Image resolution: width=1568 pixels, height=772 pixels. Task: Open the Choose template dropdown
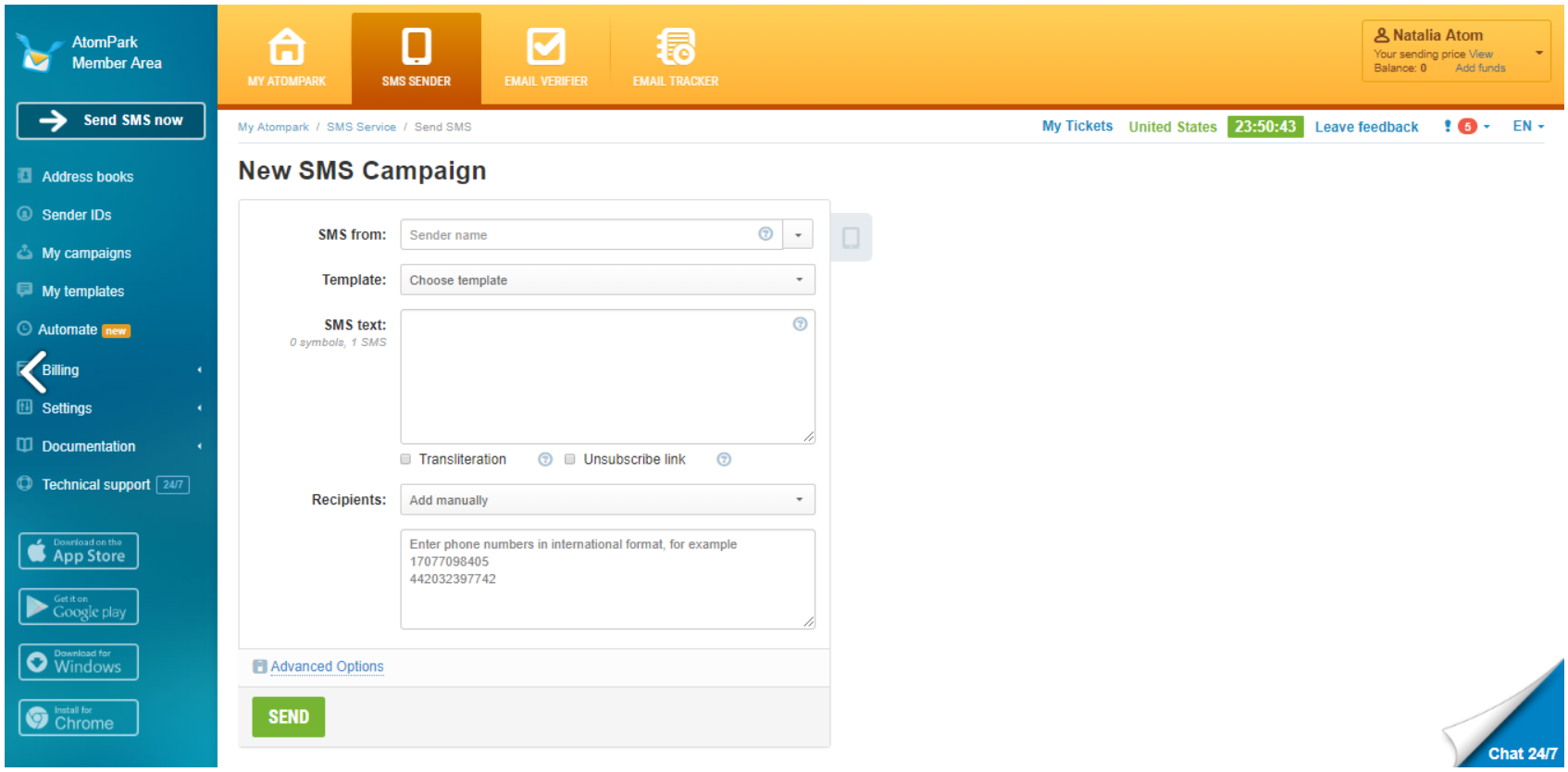click(607, 280)
